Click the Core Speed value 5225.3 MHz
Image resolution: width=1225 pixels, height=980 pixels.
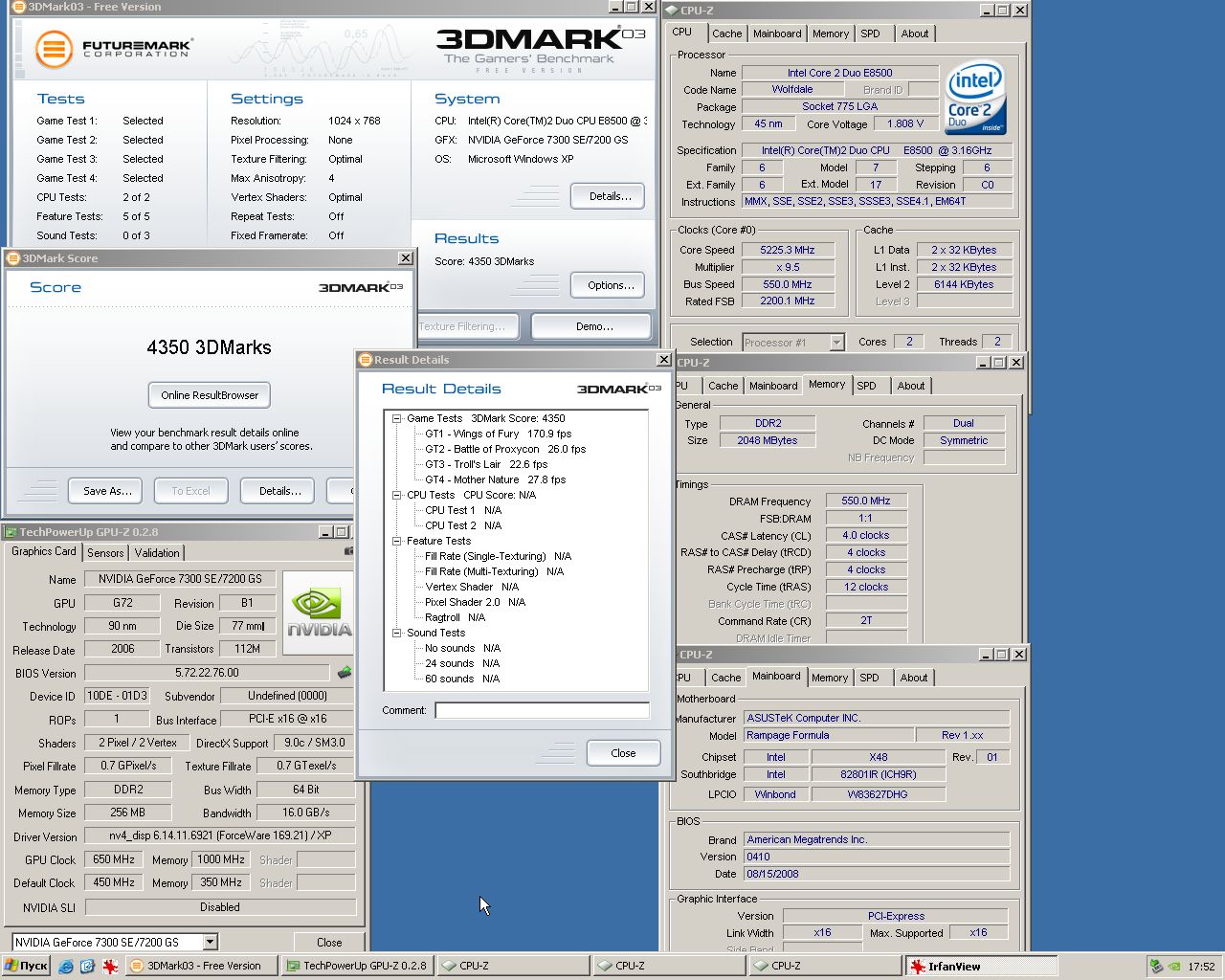788,250
